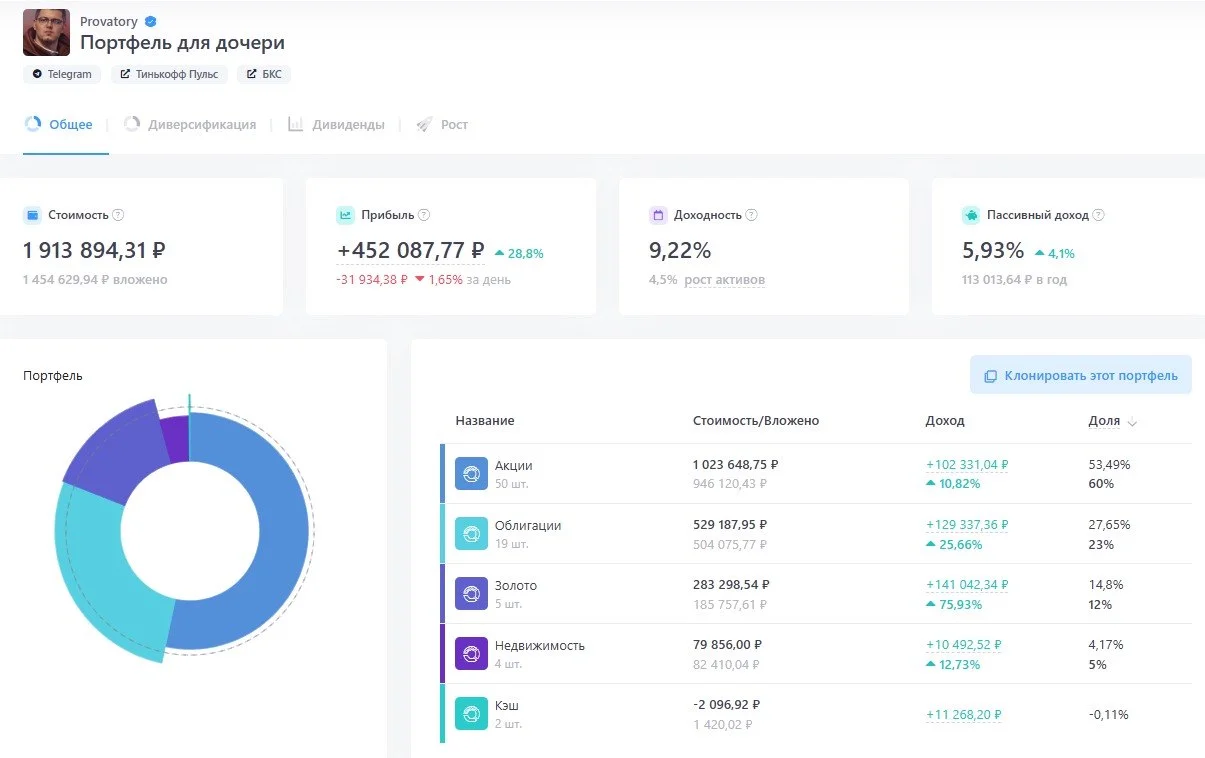Viewport: 1205px width, 758px height.
Task: Click the +141 042,34 ₽ income of Золото
Action: click(x=967, y=585)
